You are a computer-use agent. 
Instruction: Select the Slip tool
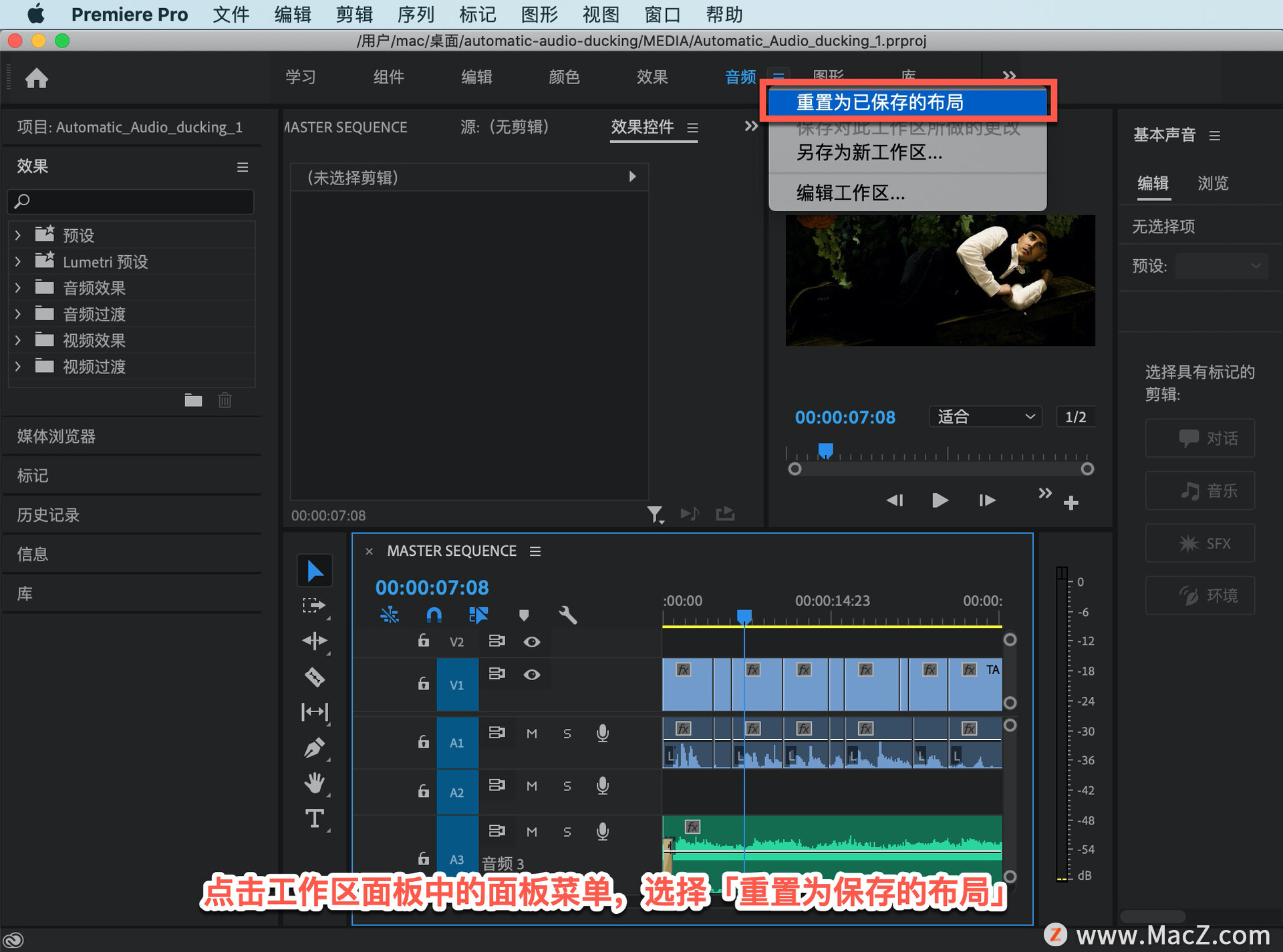pyautogui.click(x=315, y=712)
